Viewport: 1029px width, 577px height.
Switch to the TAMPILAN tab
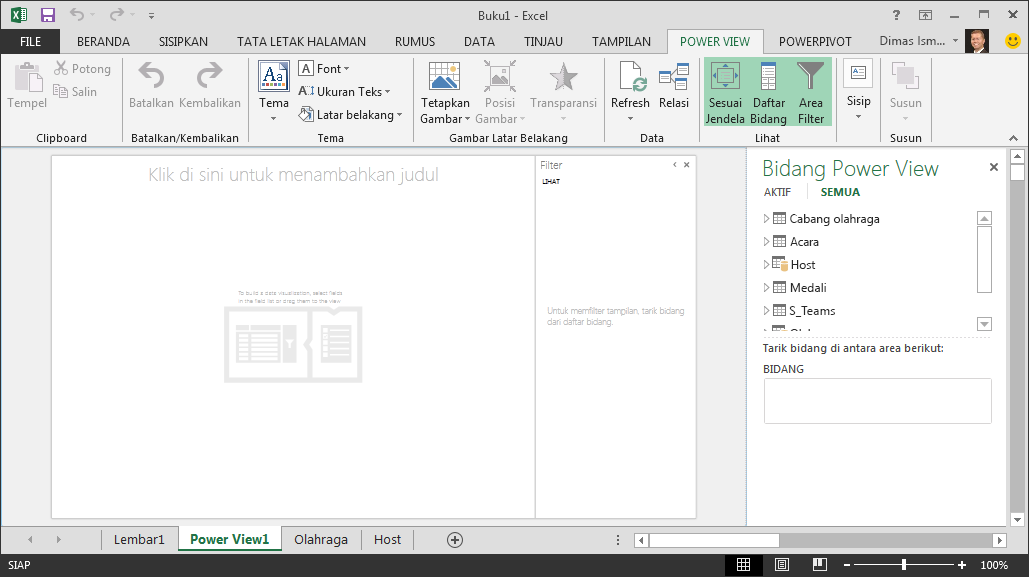[x=621, y=41]
